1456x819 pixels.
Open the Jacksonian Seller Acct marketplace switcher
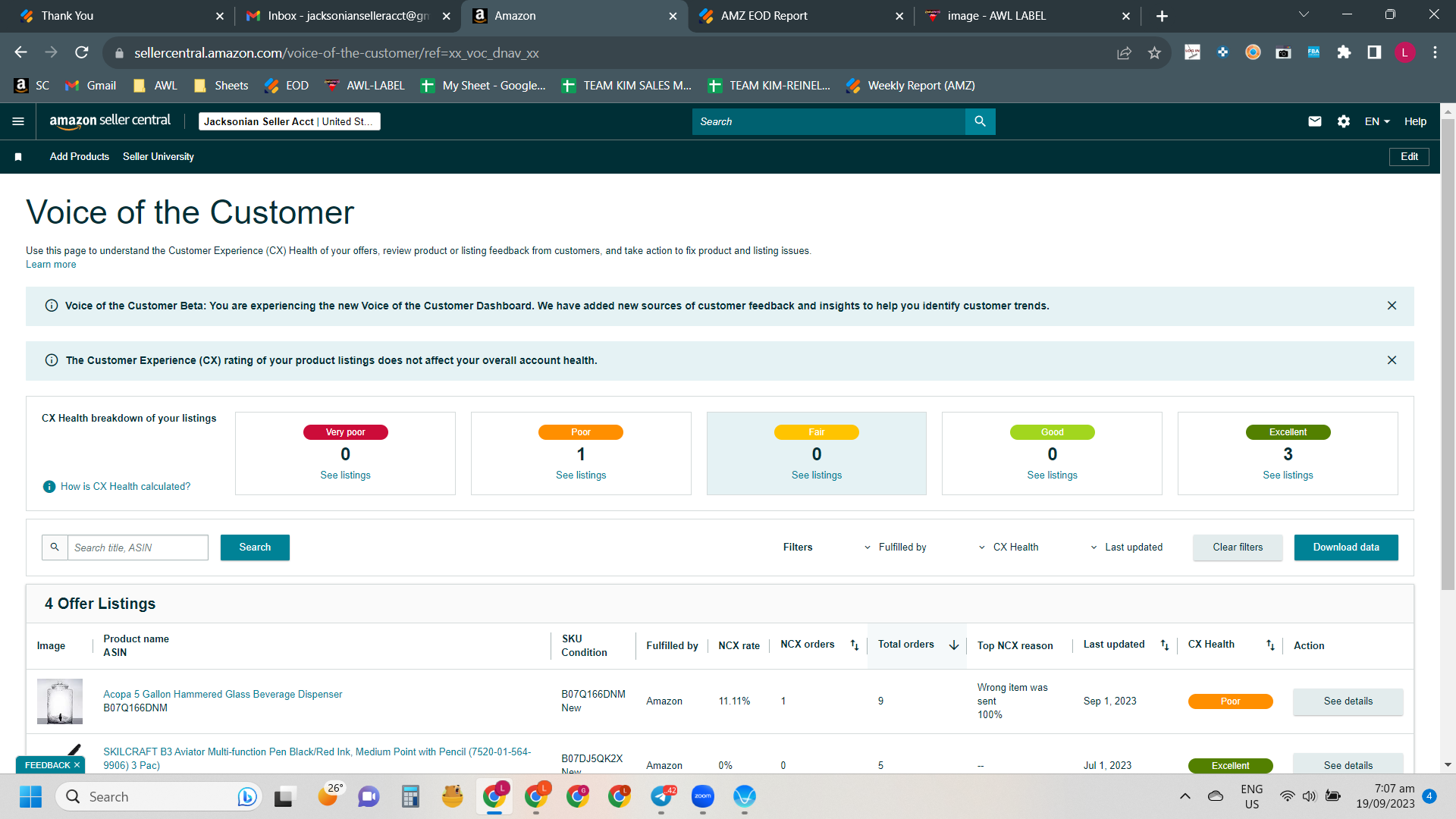(290, 121)
